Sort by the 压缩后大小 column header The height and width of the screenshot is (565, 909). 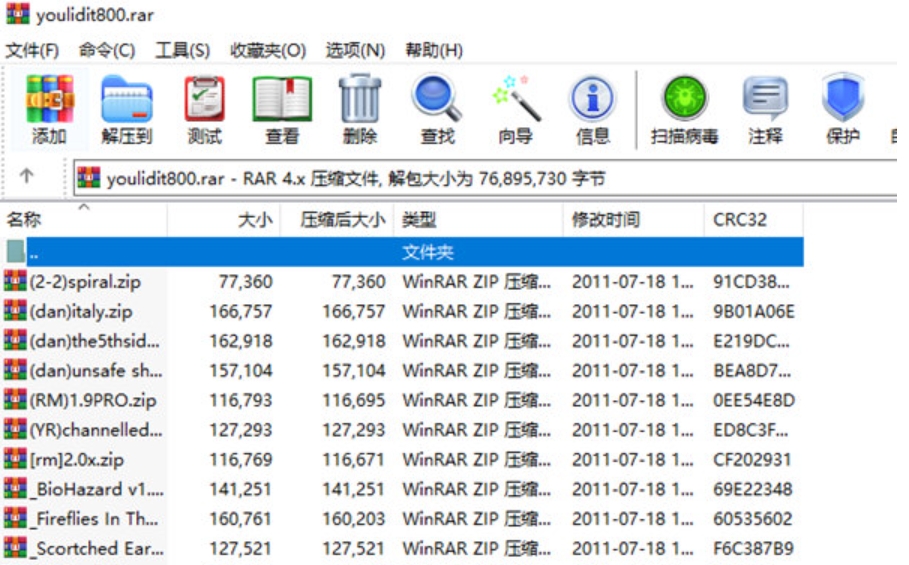tap(337, 220)
